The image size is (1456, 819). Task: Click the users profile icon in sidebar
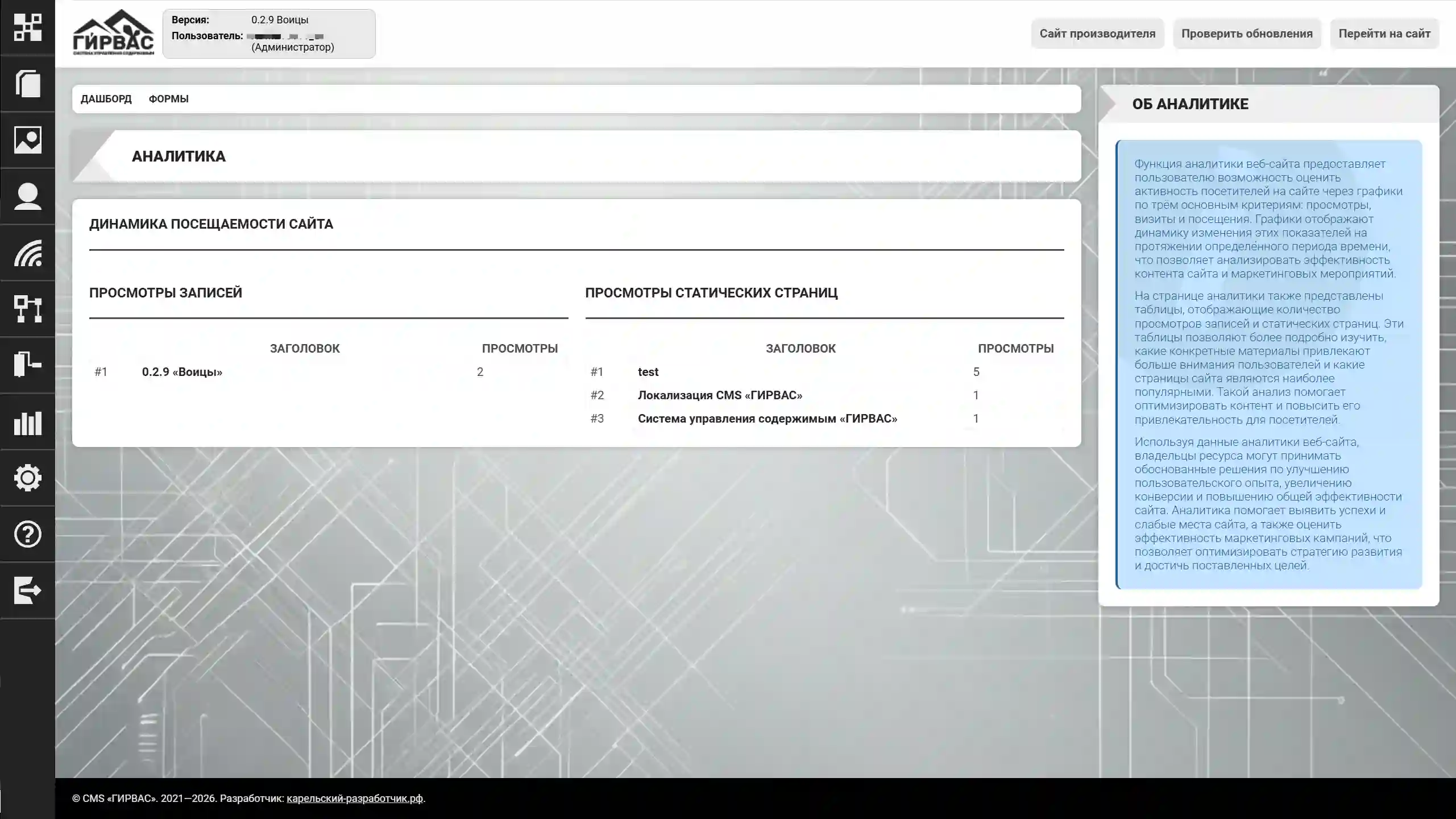coord(27,196)
